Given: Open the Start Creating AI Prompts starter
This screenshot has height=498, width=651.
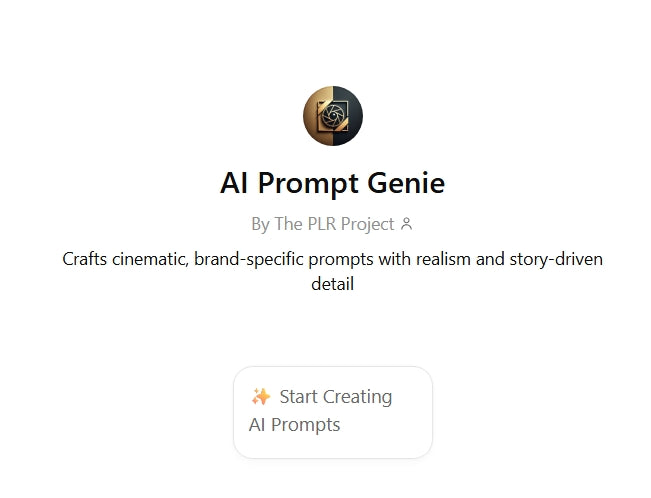Looking at the screenshot, I should click(x=332, y=411).
